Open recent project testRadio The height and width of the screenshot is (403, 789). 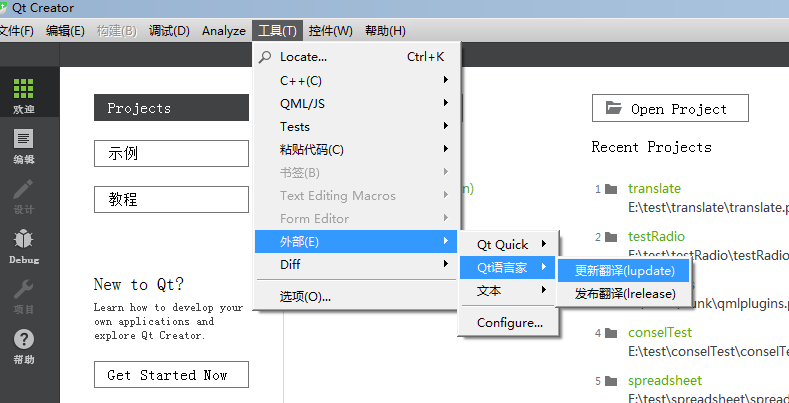pos(656,236)
